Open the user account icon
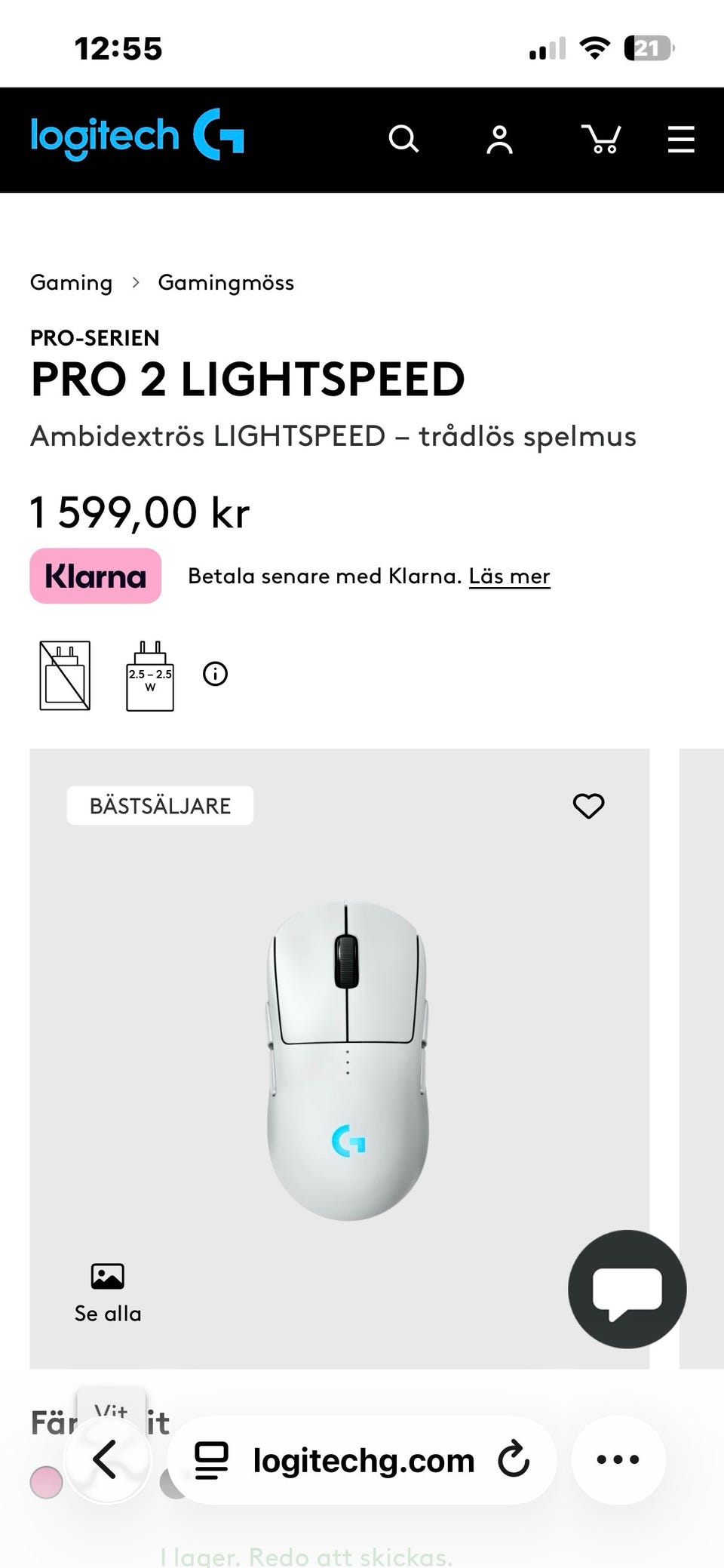724x1568 pixels. [499, 140]
